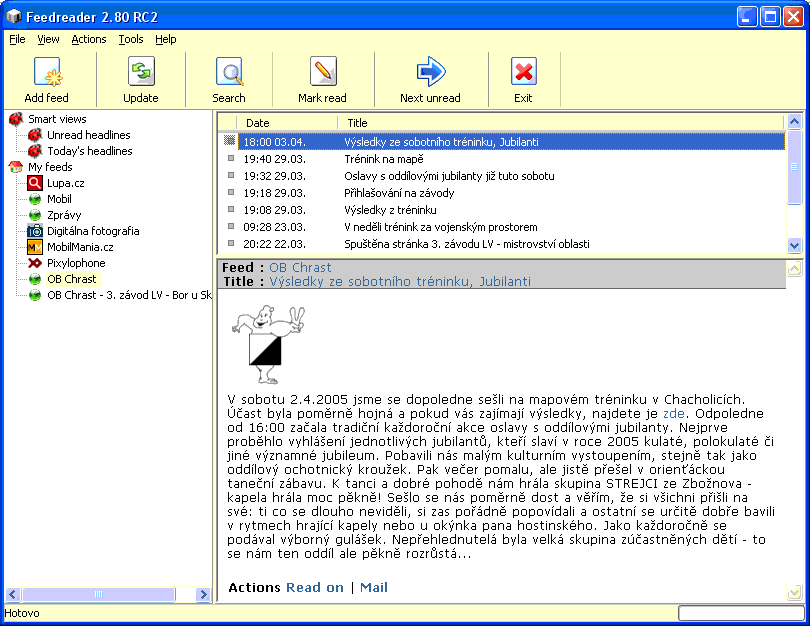Open the Help menu
The height and width of the screenshot is (626, 810).
tap(166, 39)
